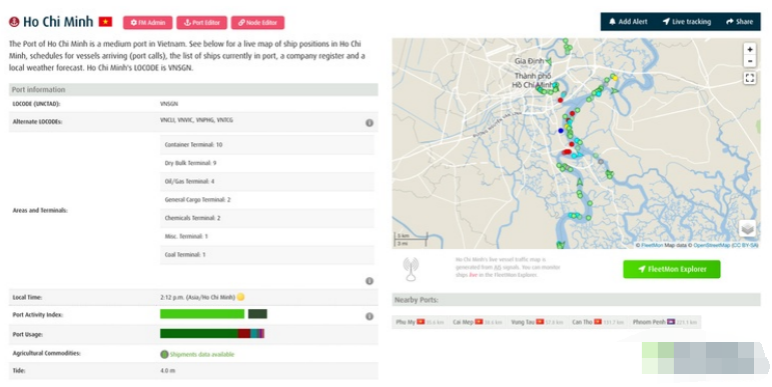Open the Port Editor button
The width and height of the screenshot is (772, 387).
pyautogui.click(x=202, y=23)
